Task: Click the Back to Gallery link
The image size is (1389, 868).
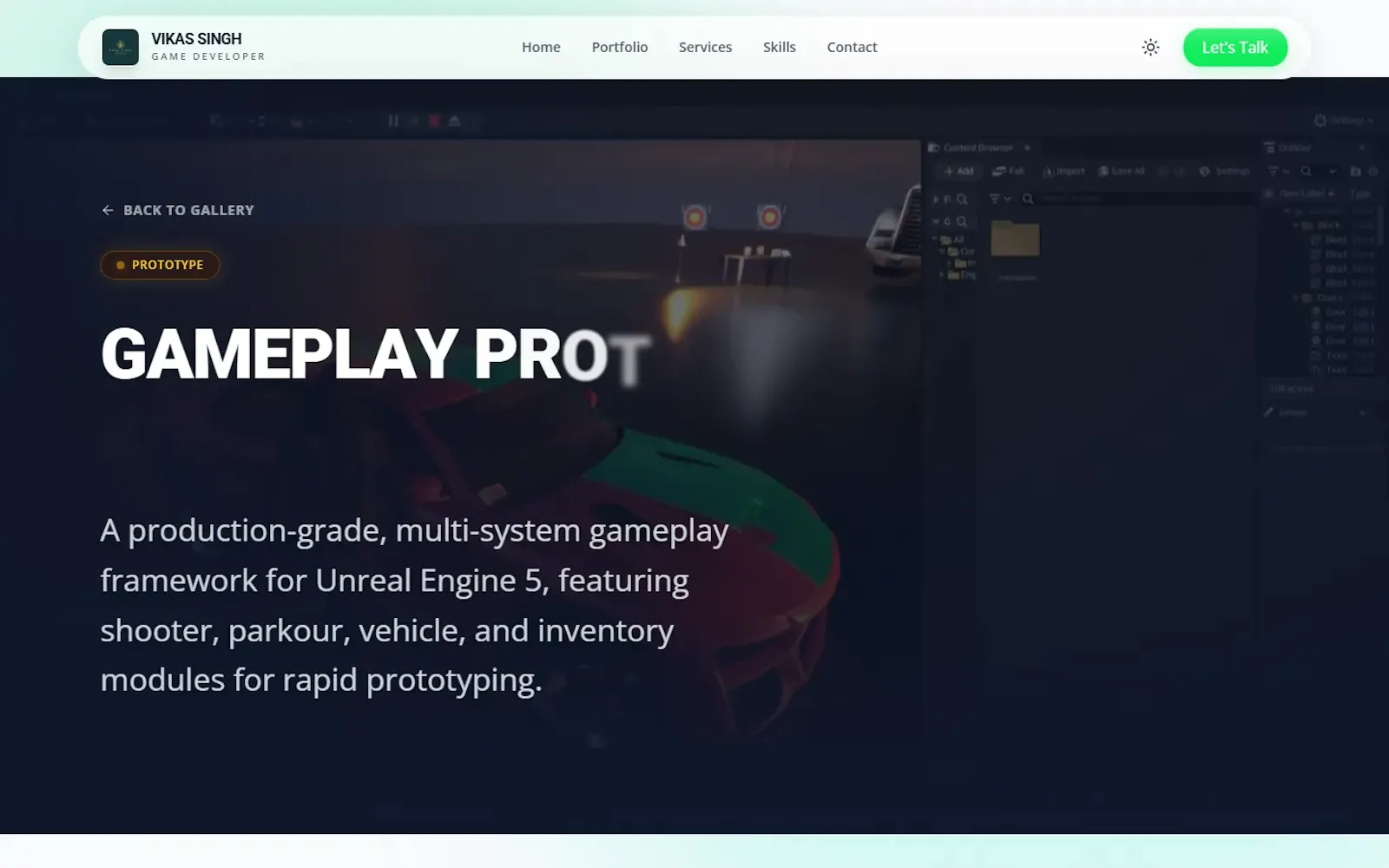Action: click(x=178, y=210)
